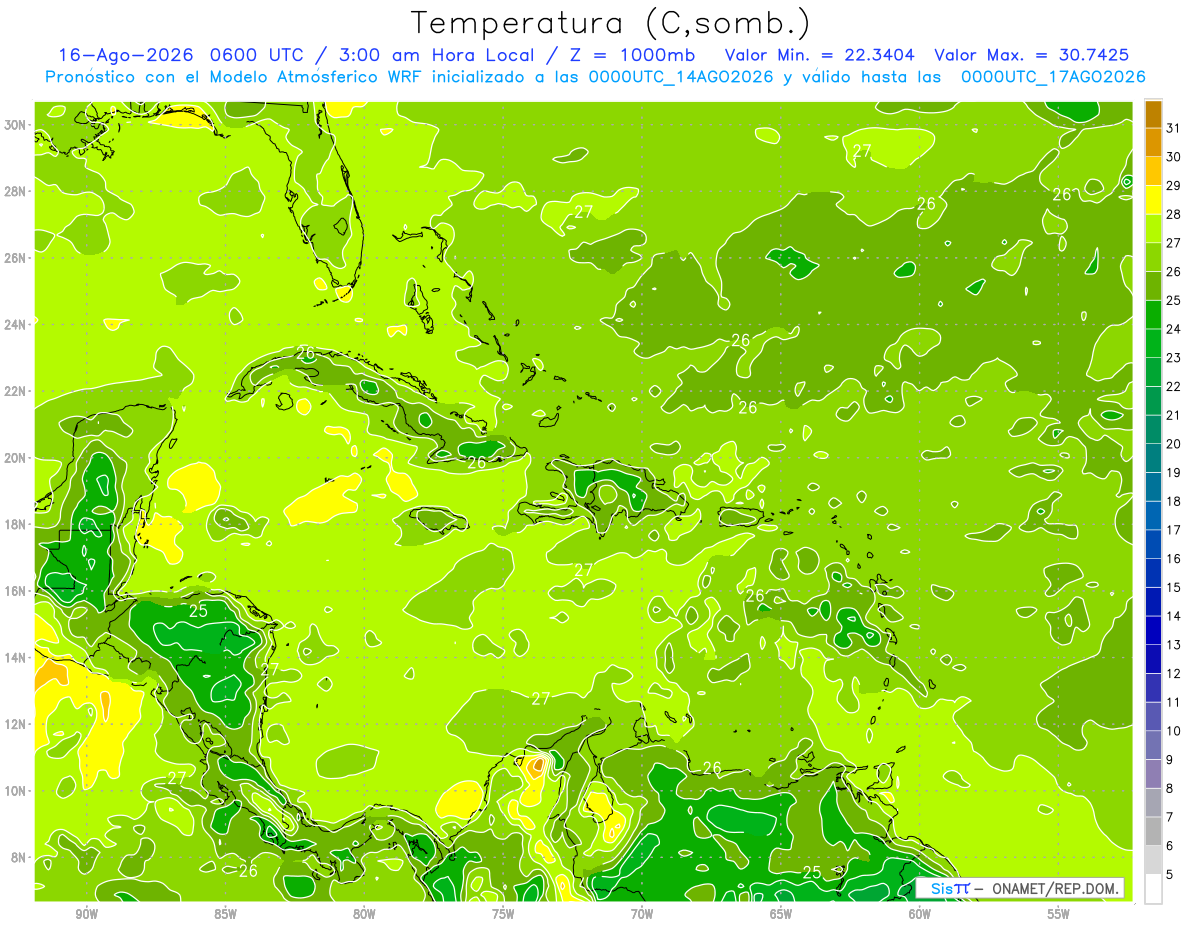1200x927 pixels.
Task: Click the '22N' latitude axis label
Action: [x=16, y=391]
